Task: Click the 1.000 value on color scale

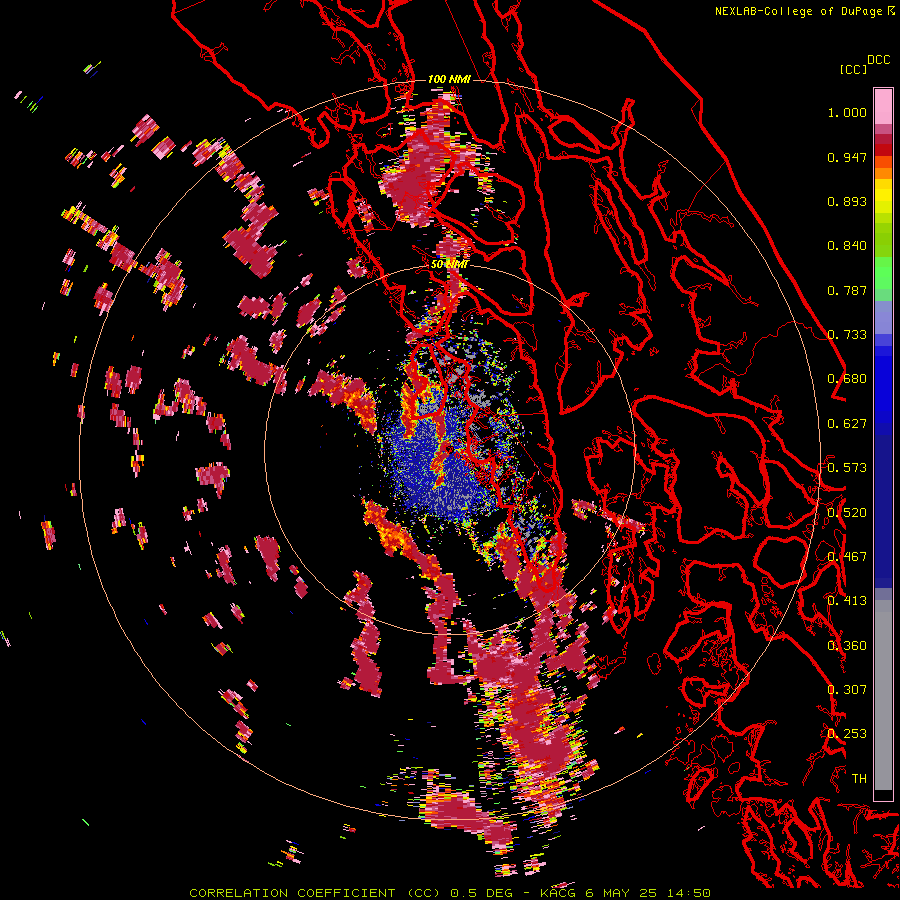Action: (847, 112)
